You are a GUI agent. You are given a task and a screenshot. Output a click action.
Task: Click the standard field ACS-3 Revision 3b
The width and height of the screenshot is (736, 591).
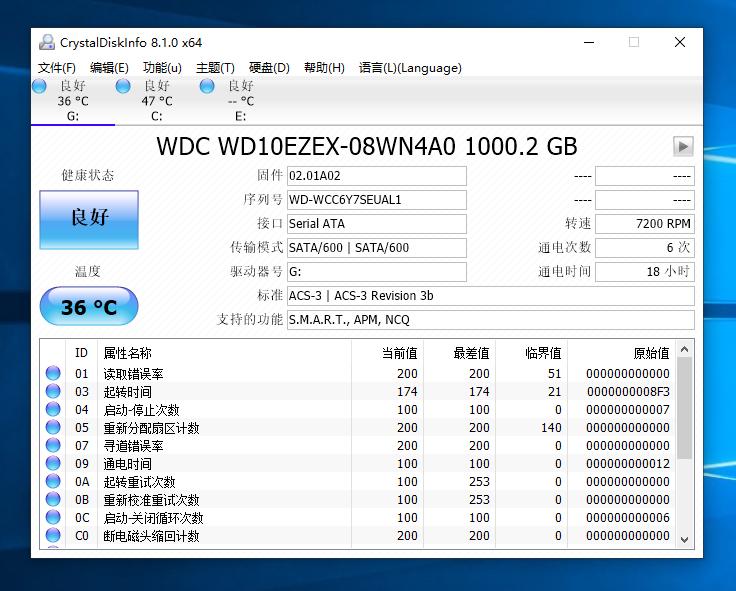click(x=491, y=296)
